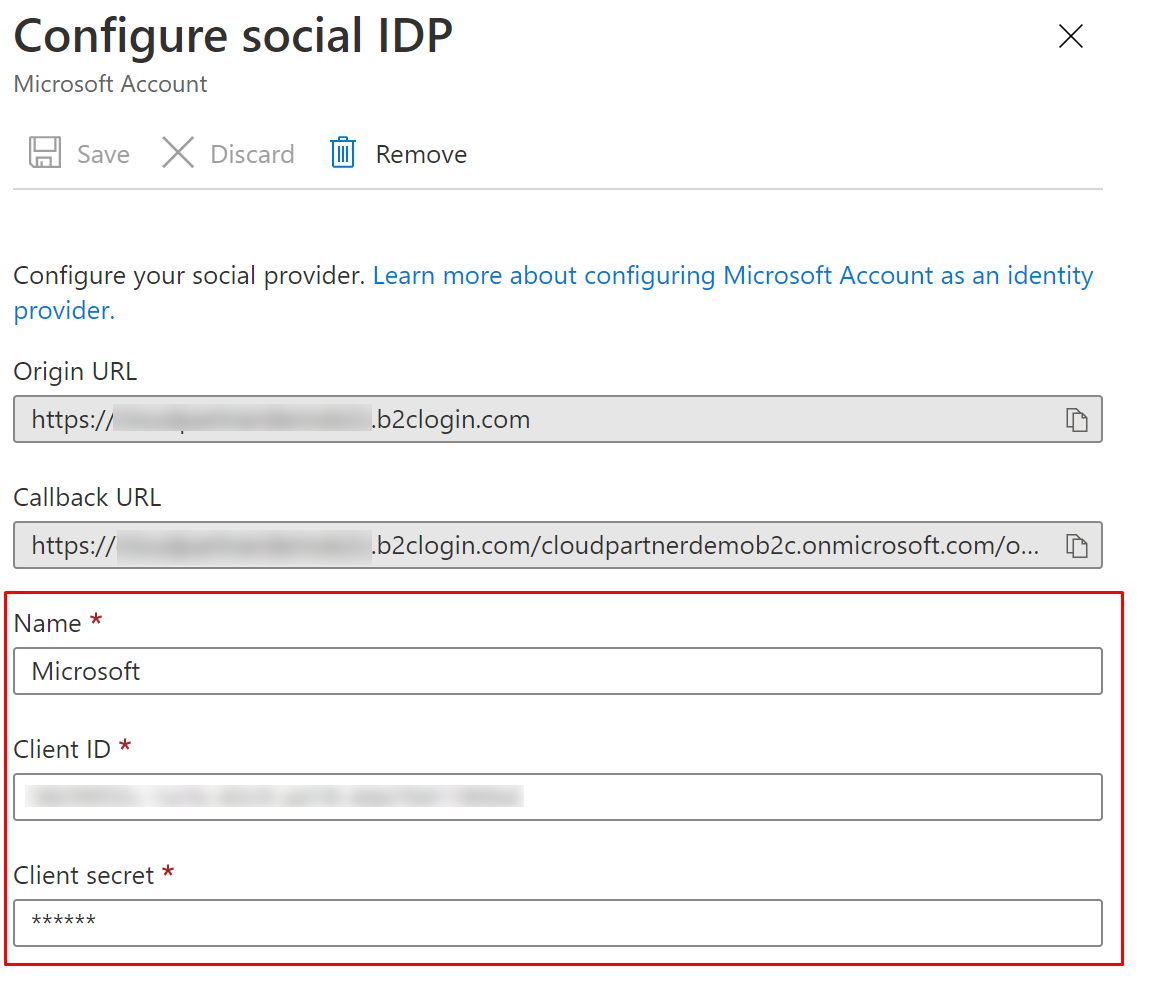Click the Client ID field label
Screen dimensions: 1149x987
[62, 749]
